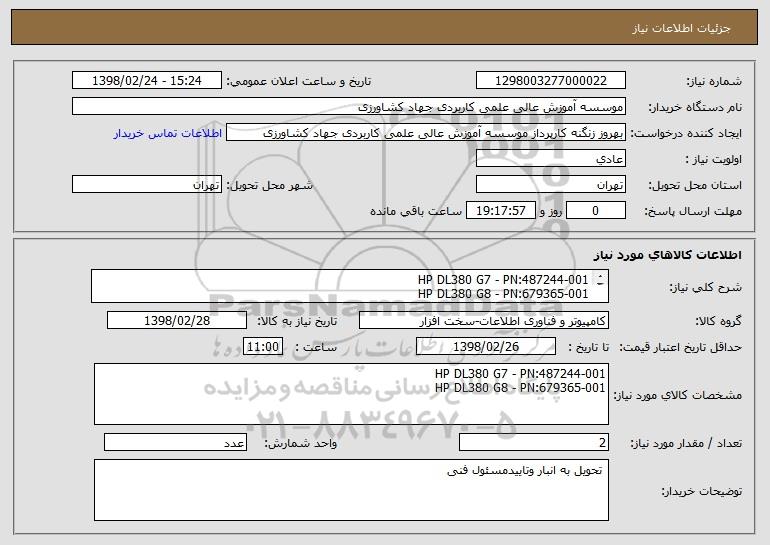The image size is (770, 545).
Task: Click the label واحد شمارش
Action: (x=301, y=443)
